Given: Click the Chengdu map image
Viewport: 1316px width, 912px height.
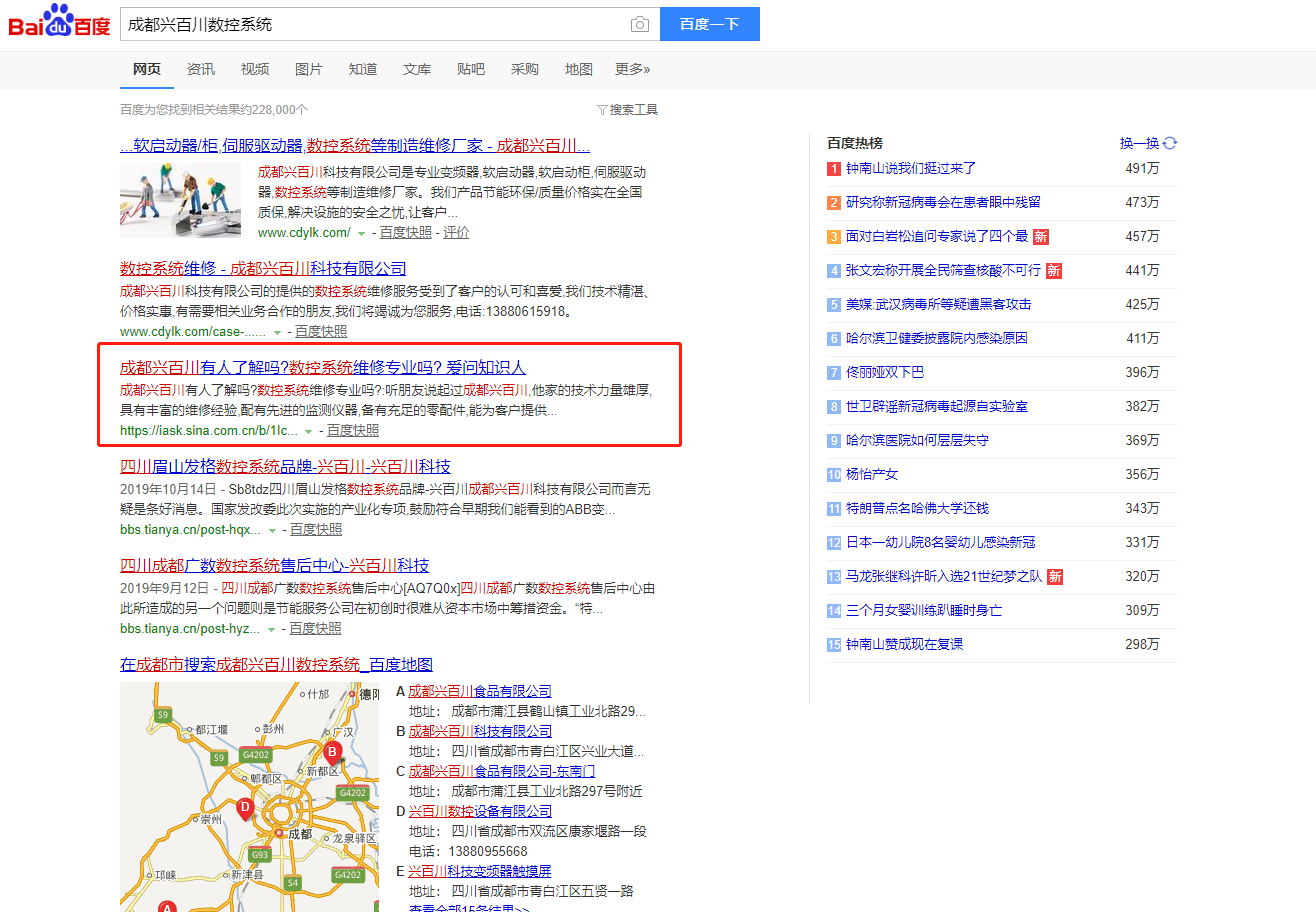Looking at the screenshot, I should [249, 797].
